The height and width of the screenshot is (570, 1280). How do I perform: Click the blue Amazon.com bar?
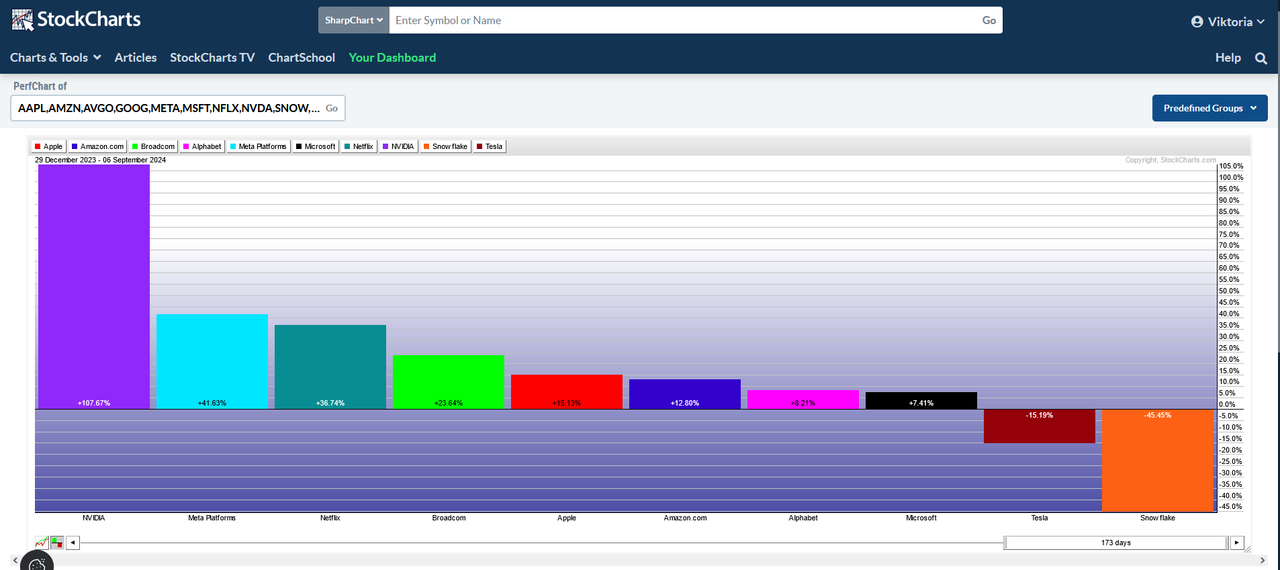tap(685, 394)
